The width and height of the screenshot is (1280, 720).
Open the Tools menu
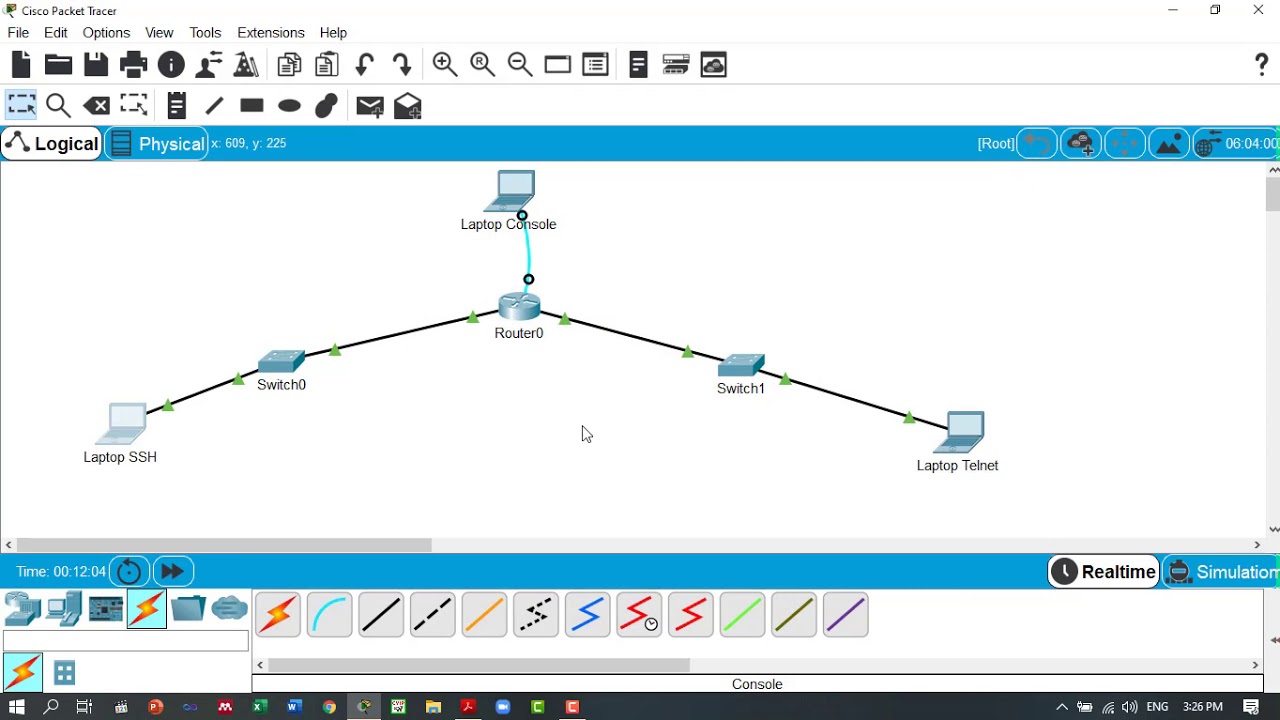pos(205,32)
